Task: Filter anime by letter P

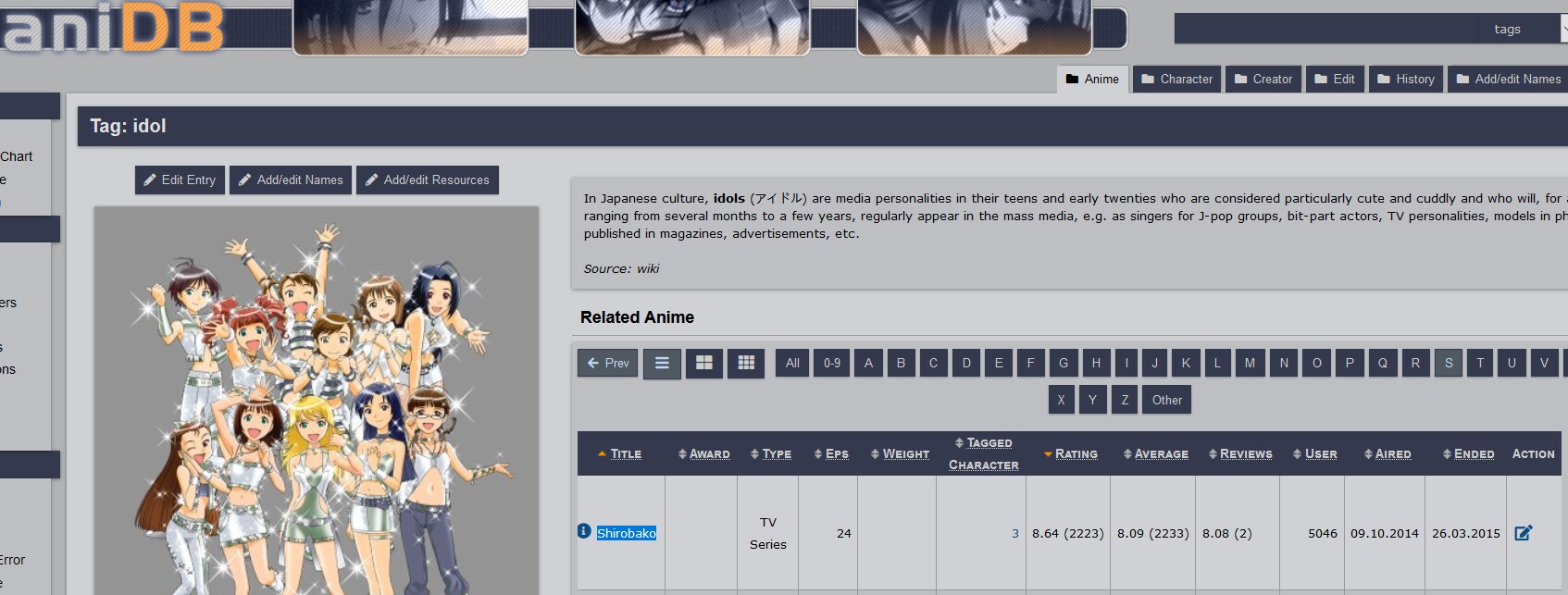Action: (1350, 363)
